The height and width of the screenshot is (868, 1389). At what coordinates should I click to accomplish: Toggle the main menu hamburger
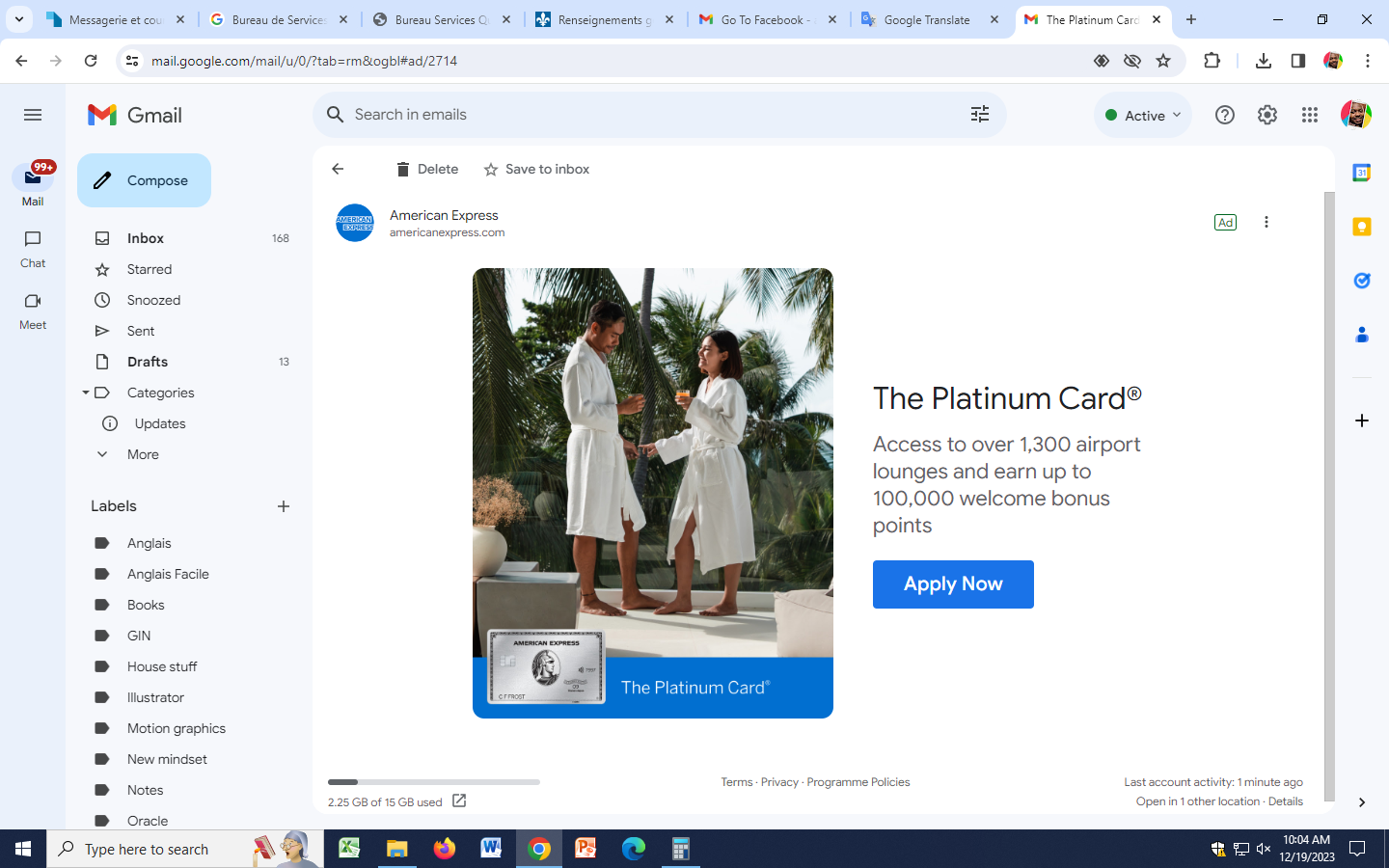[x=33, y=115]
